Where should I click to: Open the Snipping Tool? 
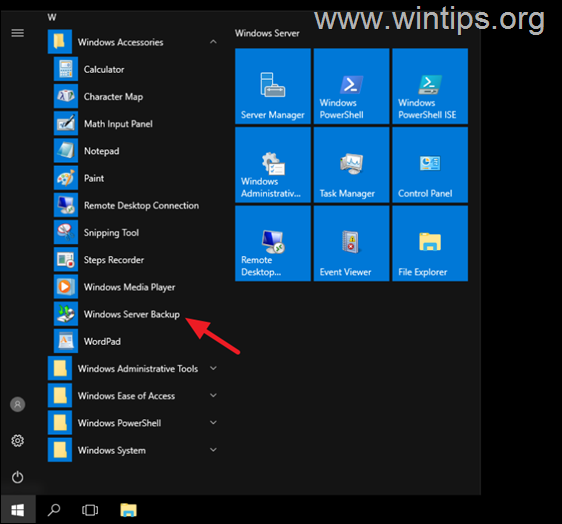tap(134, 233)
